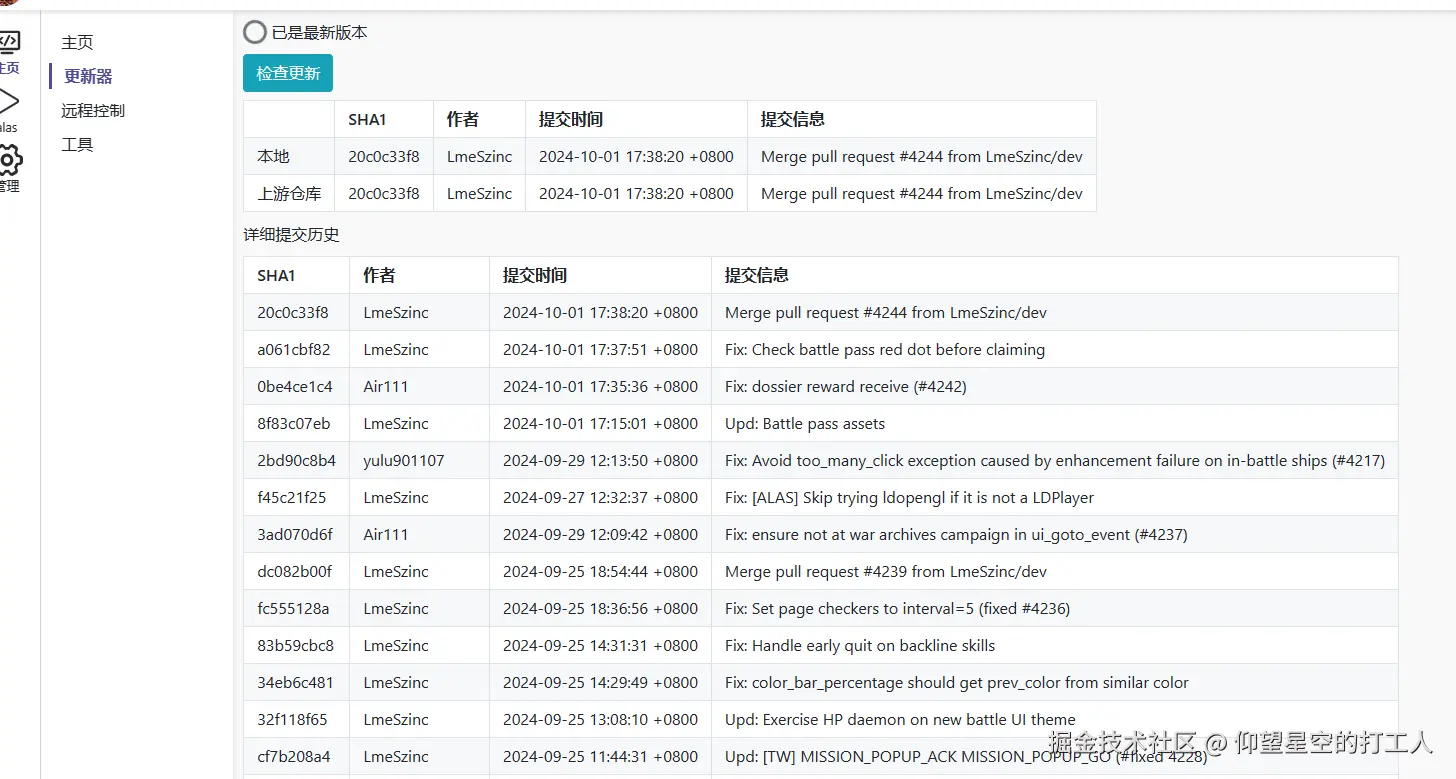
Task: Open the 主页 code icon in left rail
Action: point(8,42)
